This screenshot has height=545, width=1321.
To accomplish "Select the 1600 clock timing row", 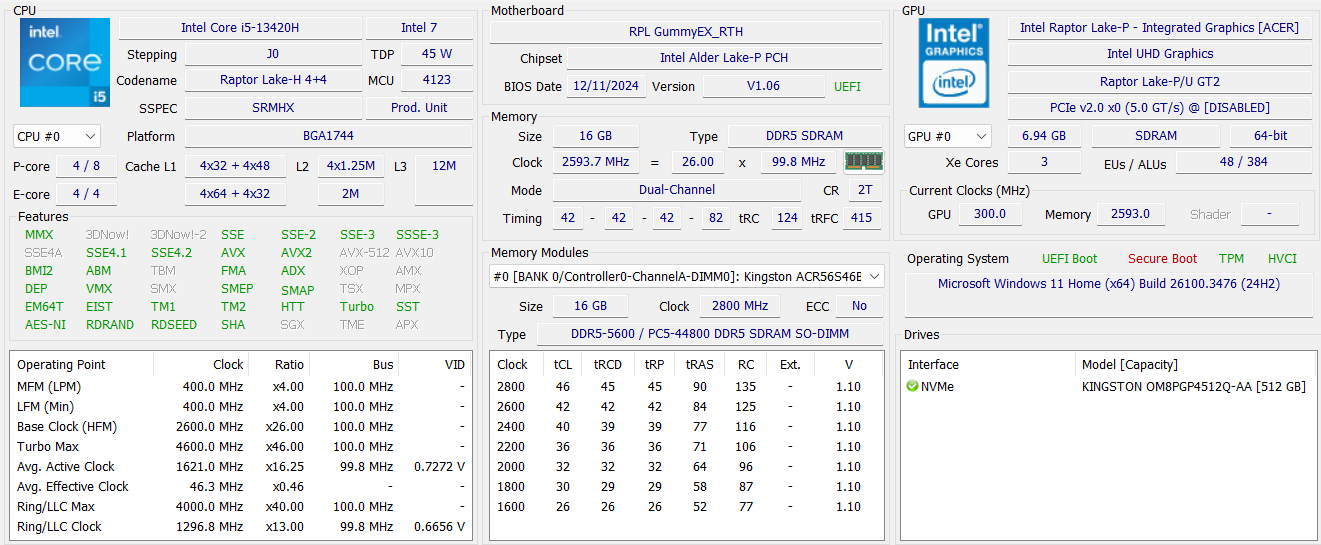I will coord(686,506).
